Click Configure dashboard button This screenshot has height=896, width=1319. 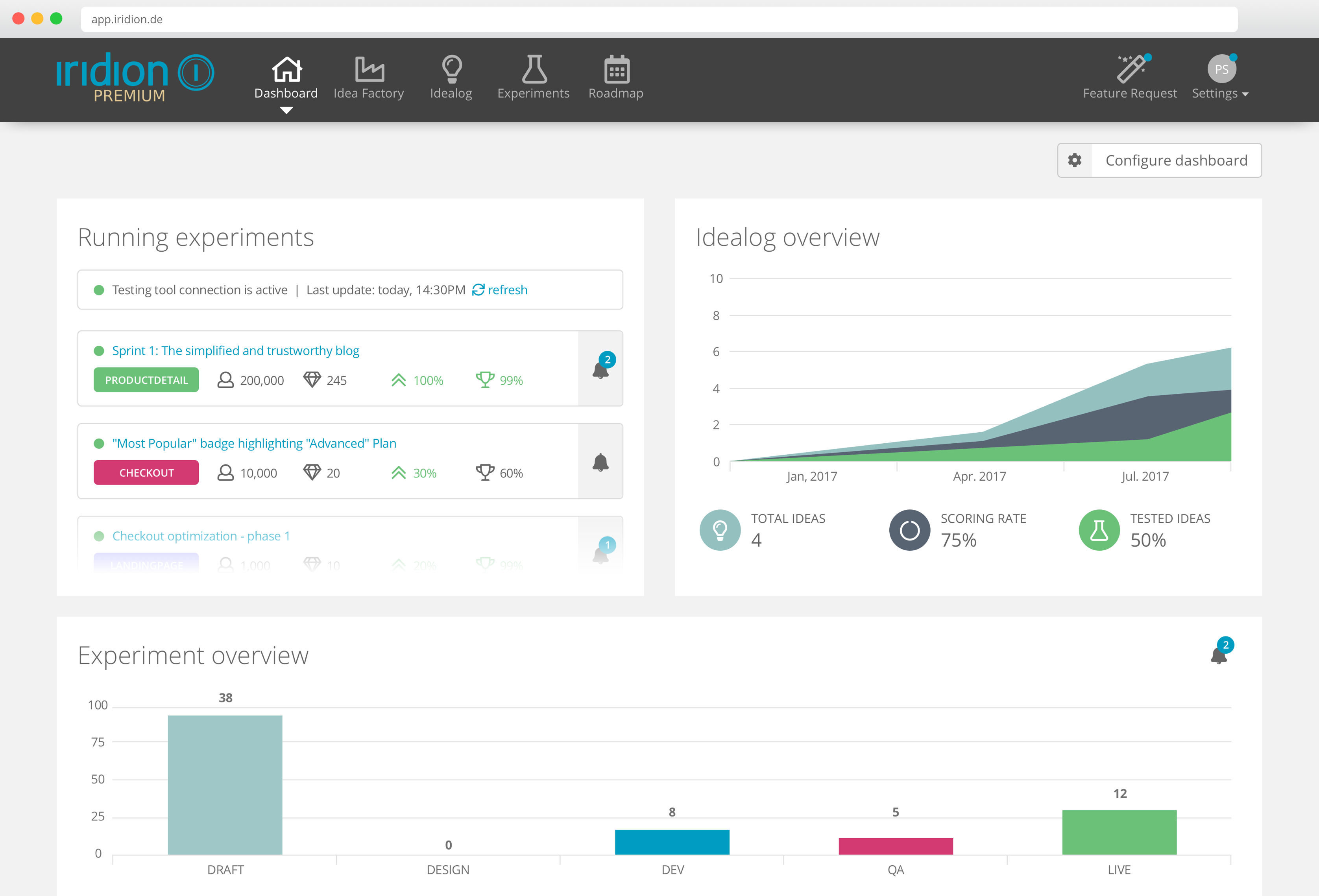(1160, 160)
